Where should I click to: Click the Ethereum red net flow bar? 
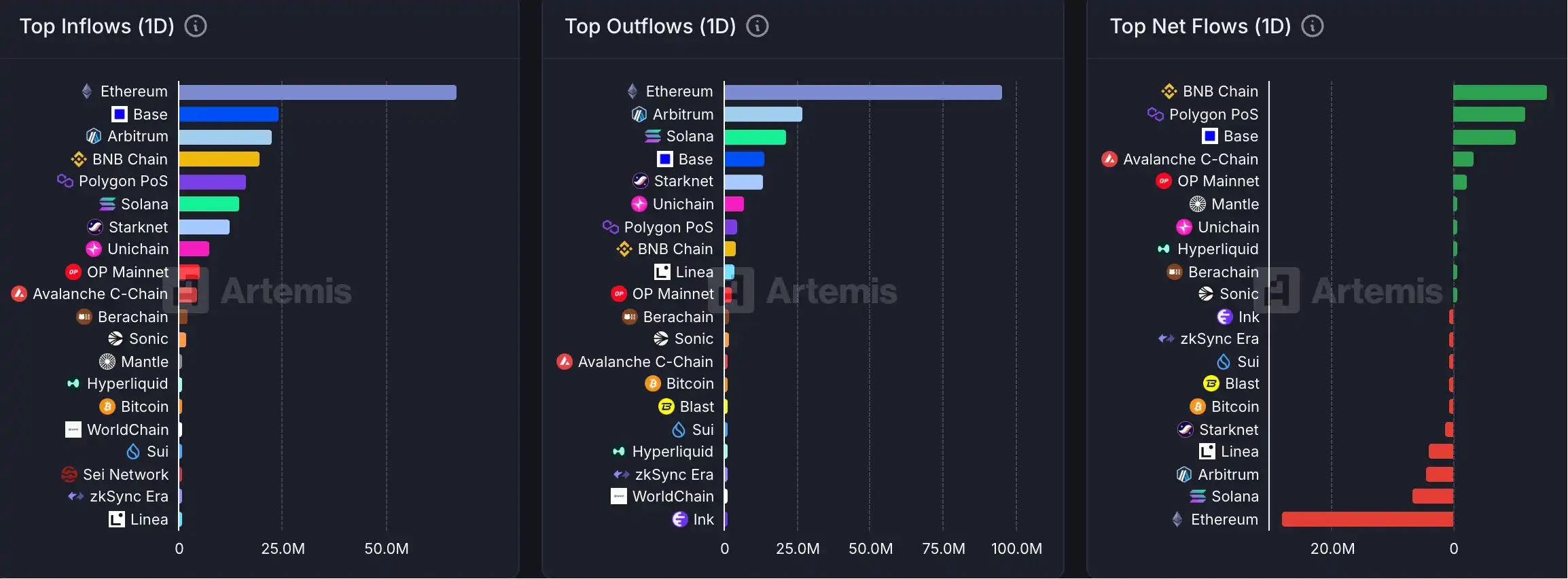point(1367,520)
